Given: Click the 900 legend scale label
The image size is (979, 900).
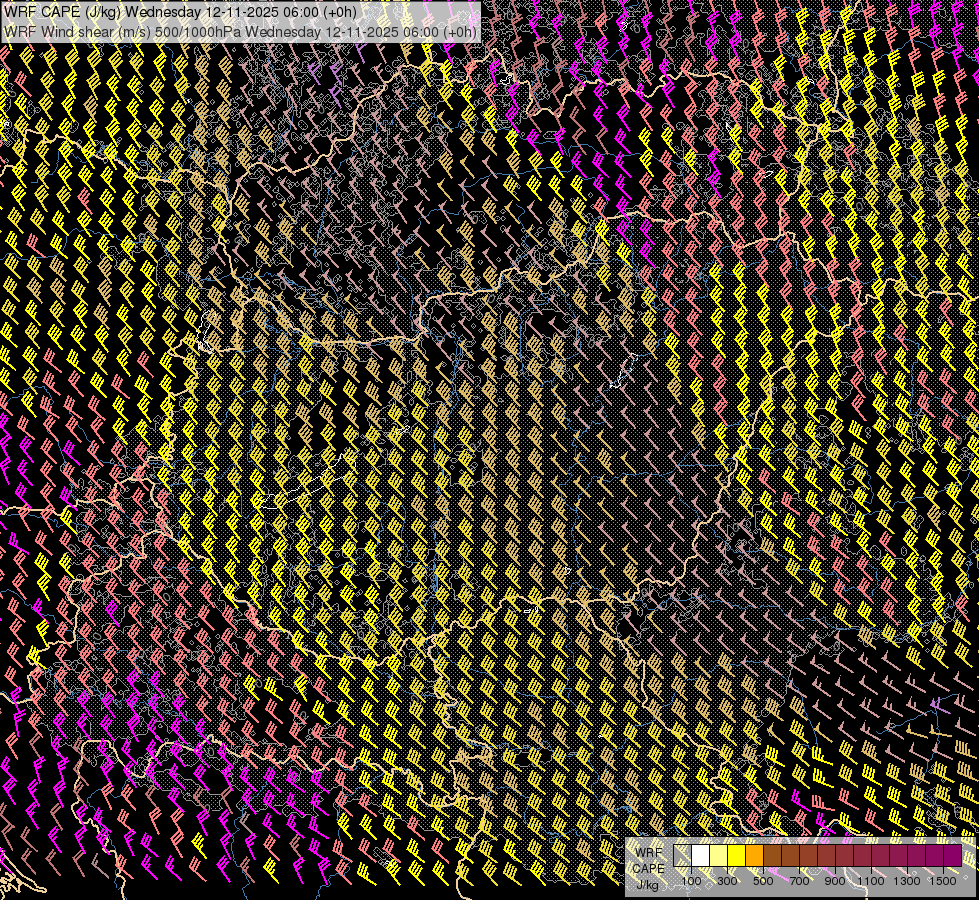Looking at the screenshot, I should click(835, 881).
